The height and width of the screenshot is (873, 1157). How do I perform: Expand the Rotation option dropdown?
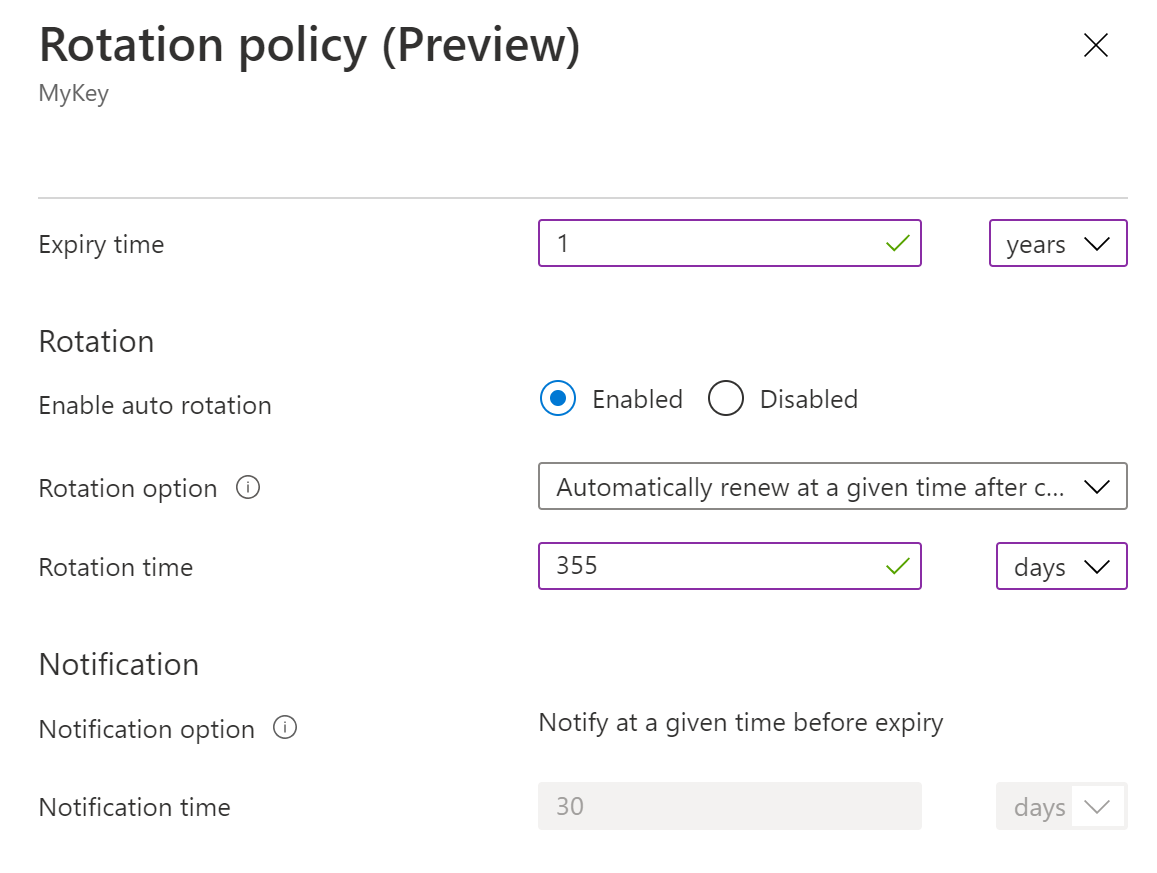click(832, 487)
